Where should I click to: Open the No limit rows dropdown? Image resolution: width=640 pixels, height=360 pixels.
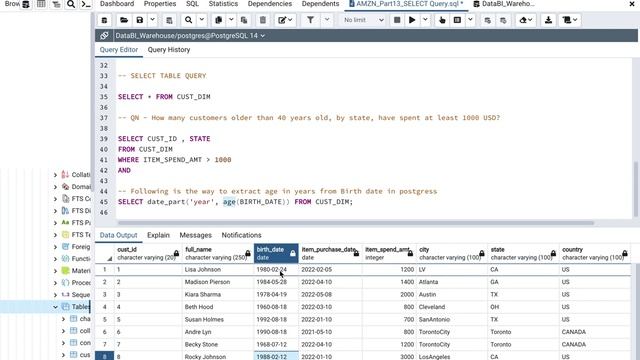(363, 20)
